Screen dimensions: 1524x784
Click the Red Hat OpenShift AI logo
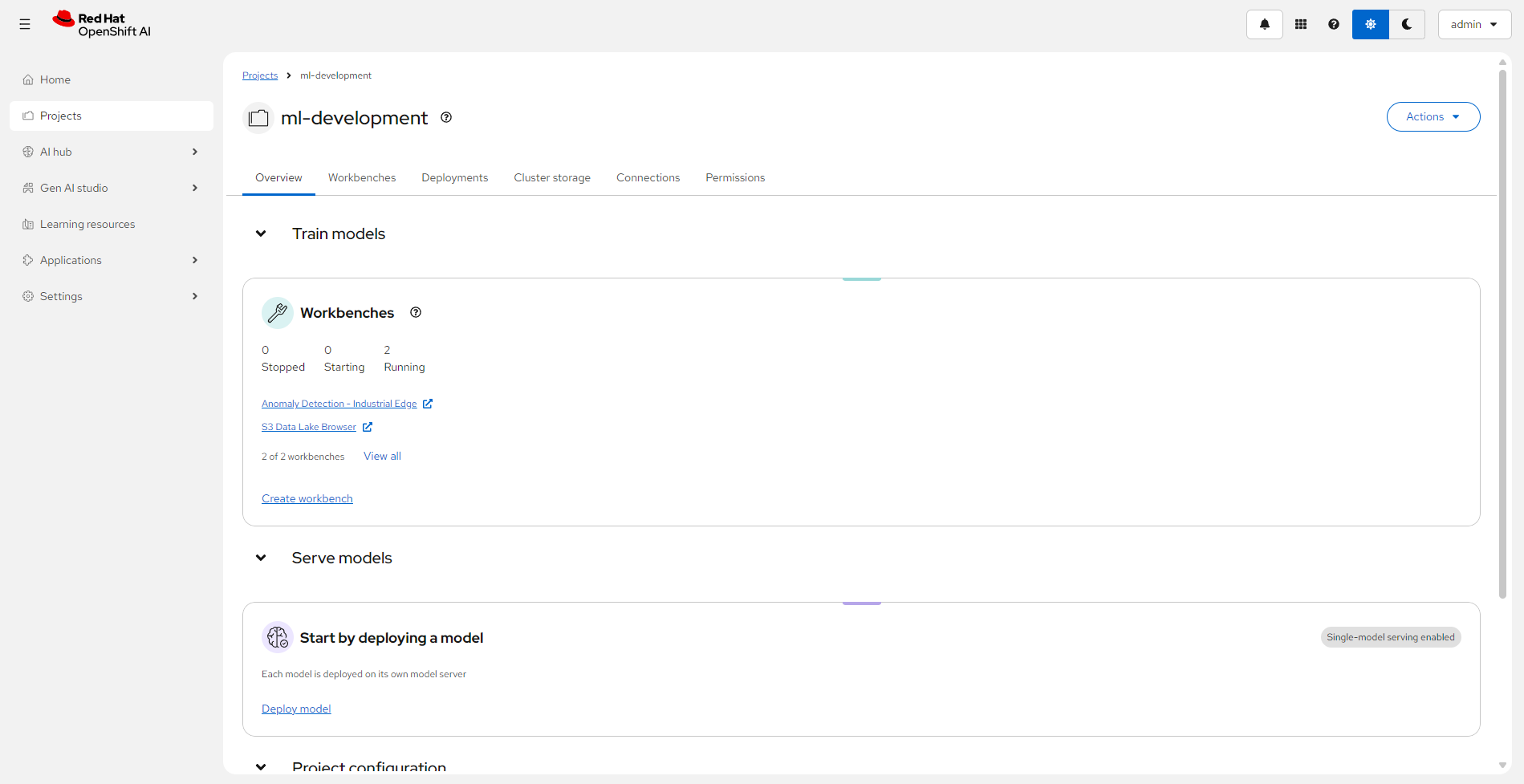(102, 24)
